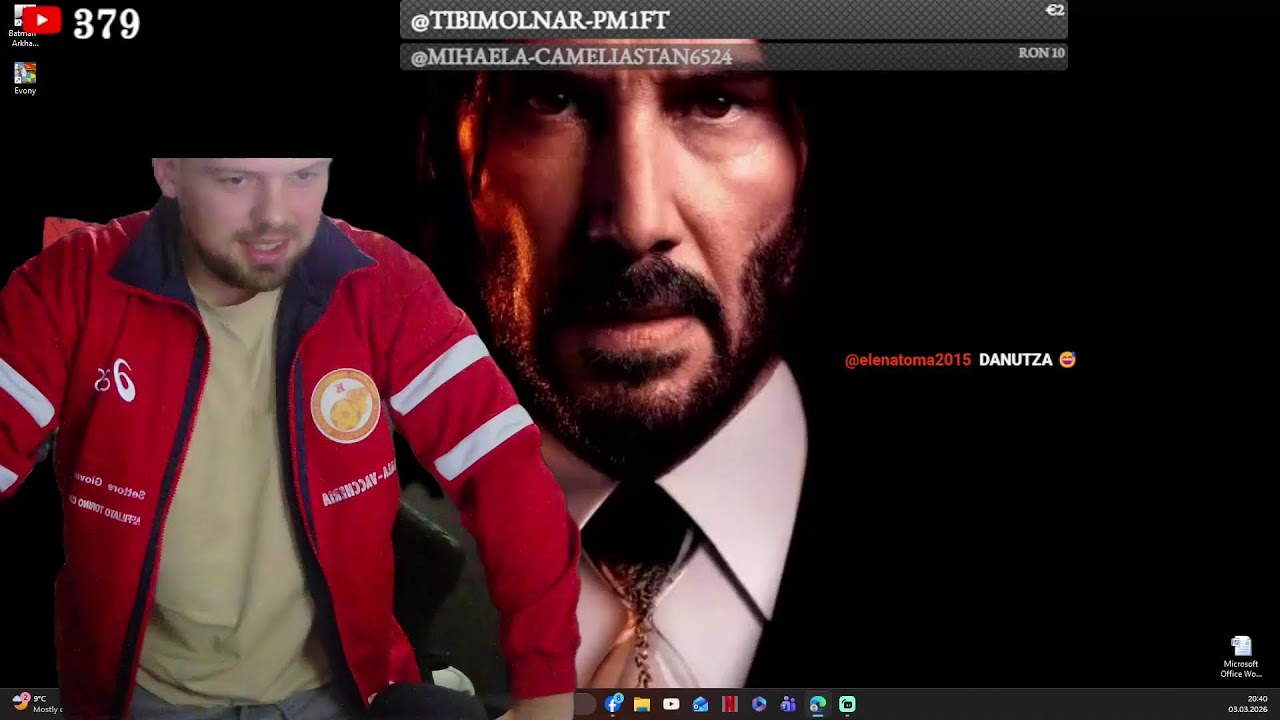Click the @MIHAELA-CAMELIASTAN6524 donor bar
This screenshot has width=1280, height=720.
click(x=733, y=56)
